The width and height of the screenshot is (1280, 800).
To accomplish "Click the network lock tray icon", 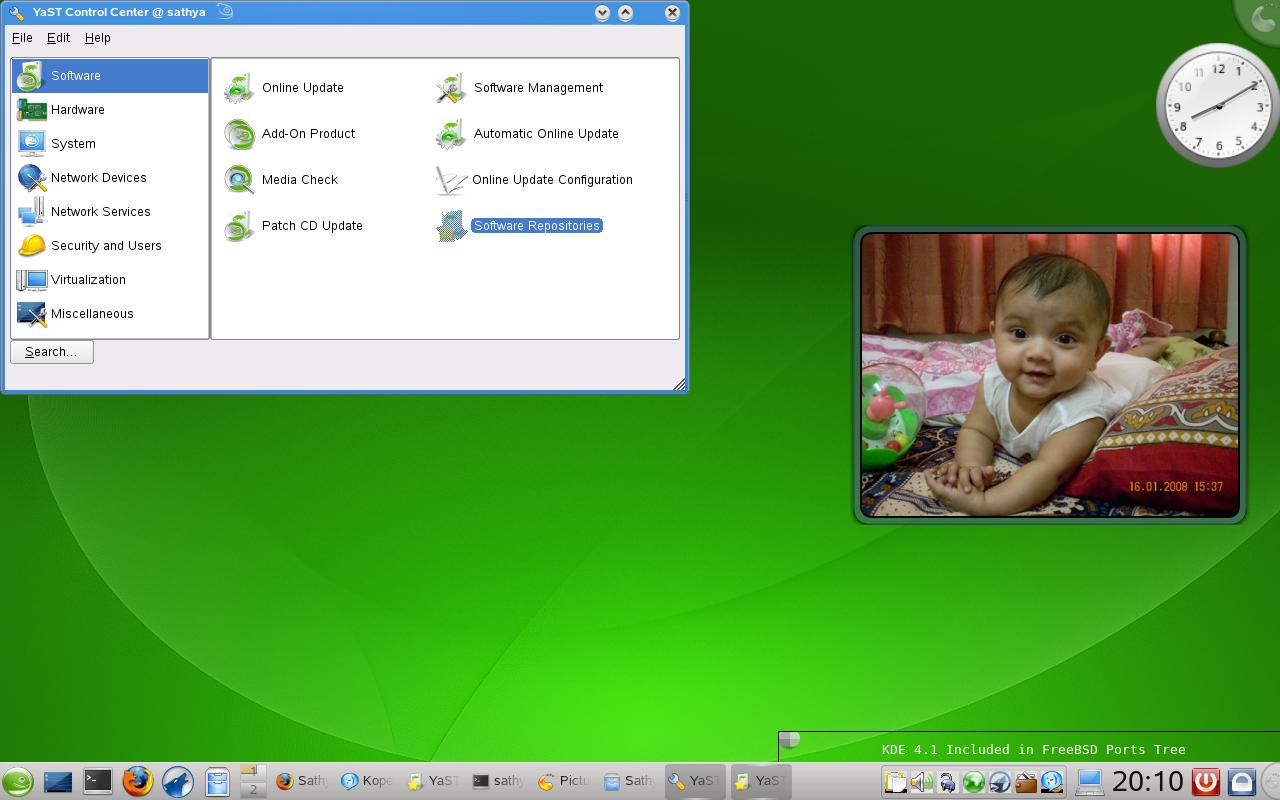I will point(947,782).
